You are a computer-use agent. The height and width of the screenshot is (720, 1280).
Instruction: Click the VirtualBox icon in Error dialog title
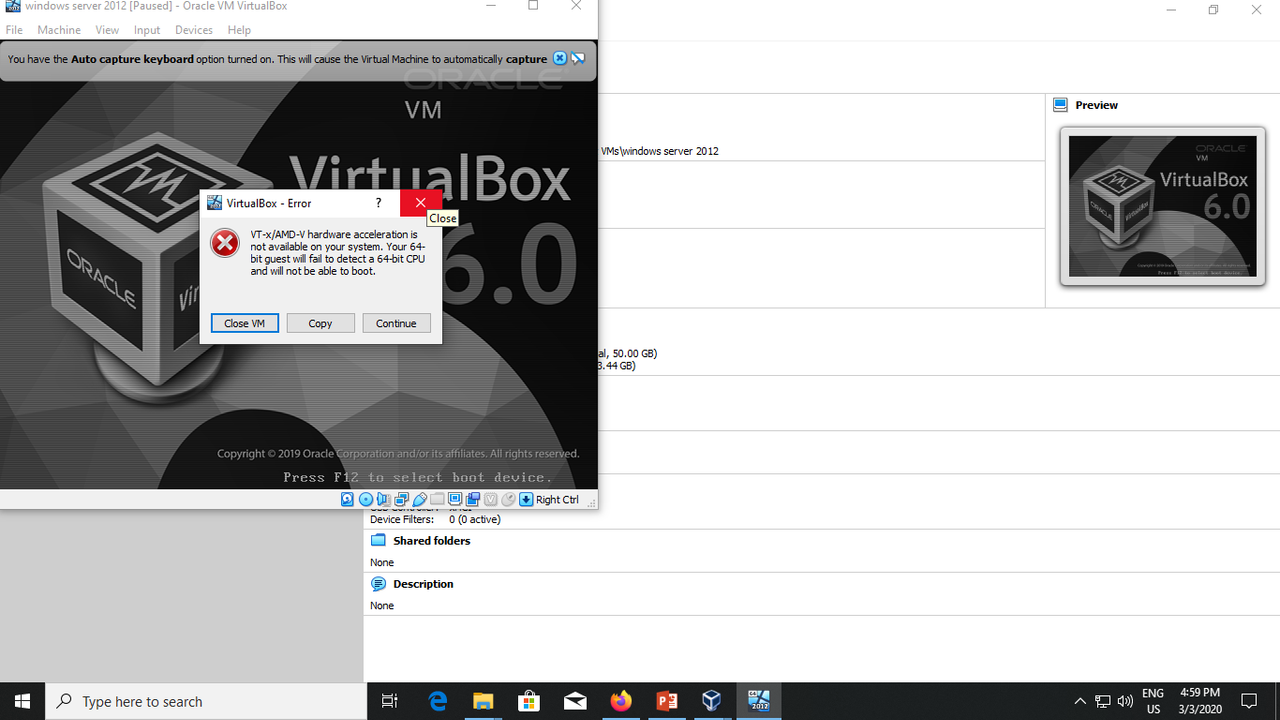[214, 203]
